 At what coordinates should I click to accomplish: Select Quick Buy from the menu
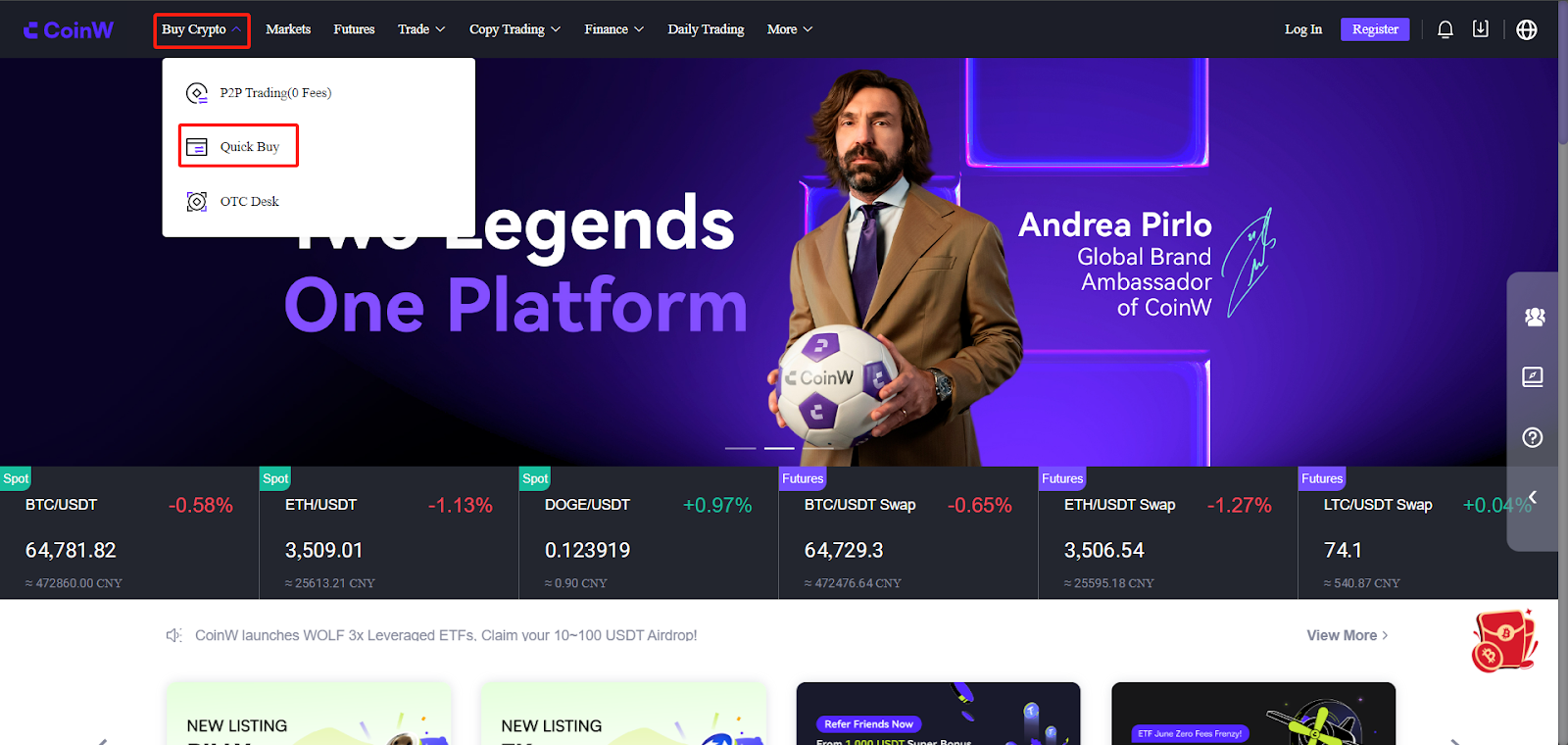(238, 146)
